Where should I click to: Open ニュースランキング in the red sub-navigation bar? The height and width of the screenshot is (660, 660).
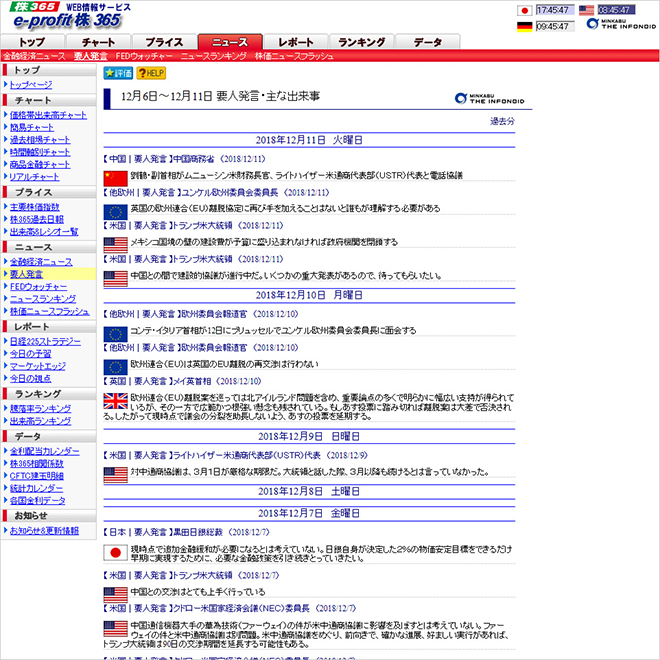213,56
